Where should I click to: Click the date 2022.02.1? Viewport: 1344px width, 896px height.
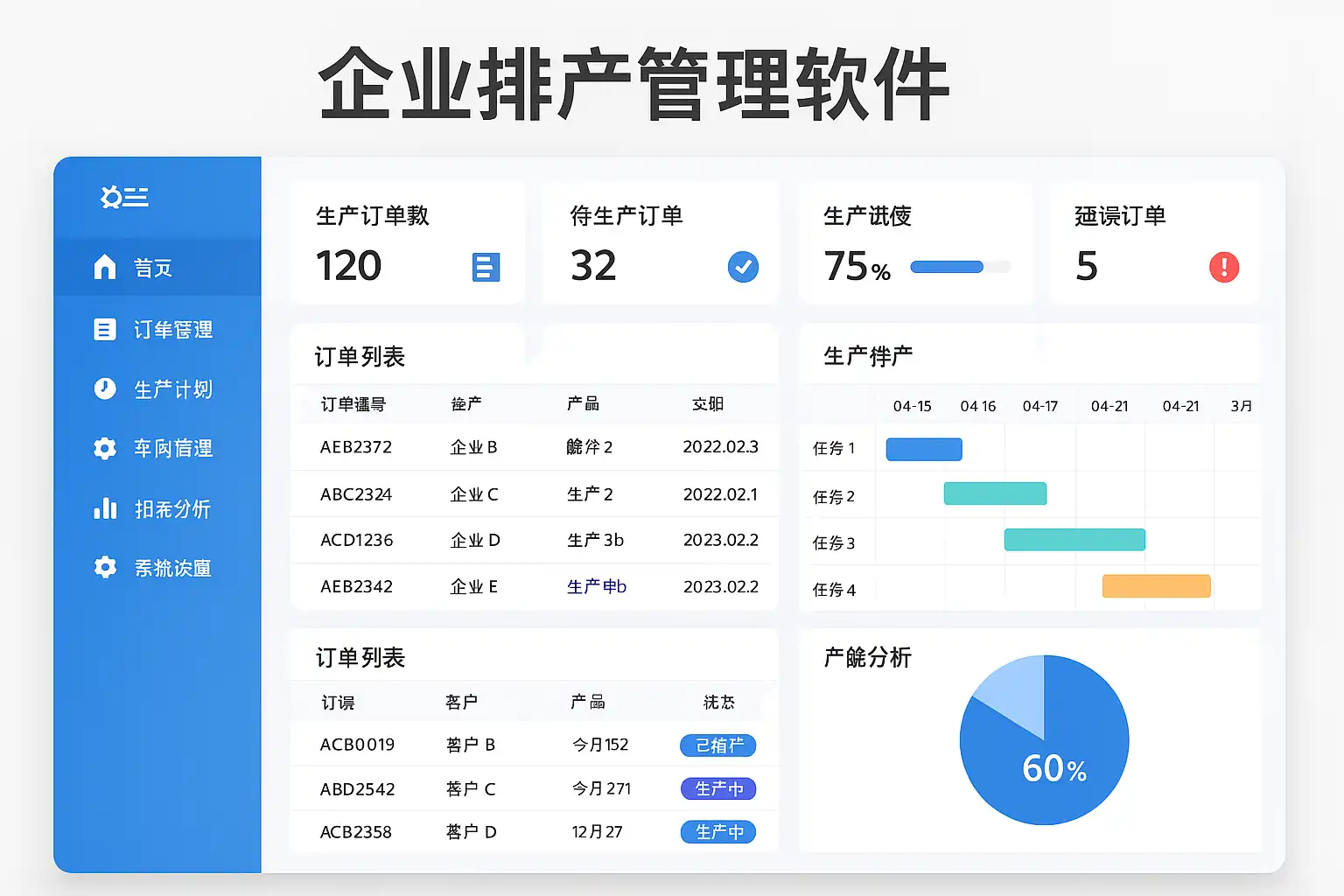(x=720, y=494)
